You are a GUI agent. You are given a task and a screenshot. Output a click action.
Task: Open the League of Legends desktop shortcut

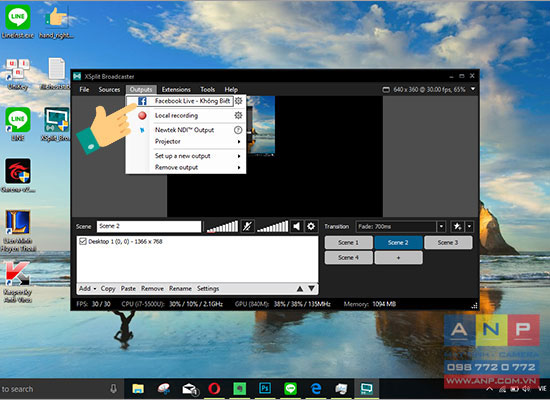(x=18, y=230)
